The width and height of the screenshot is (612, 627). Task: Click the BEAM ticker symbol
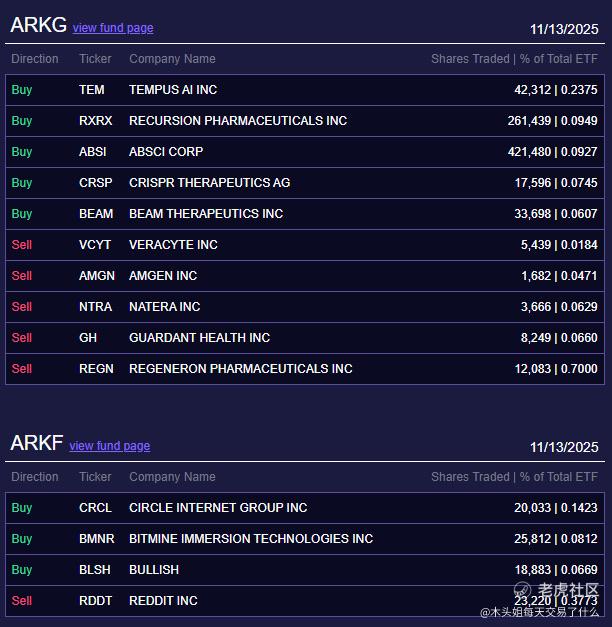point(96,214)
